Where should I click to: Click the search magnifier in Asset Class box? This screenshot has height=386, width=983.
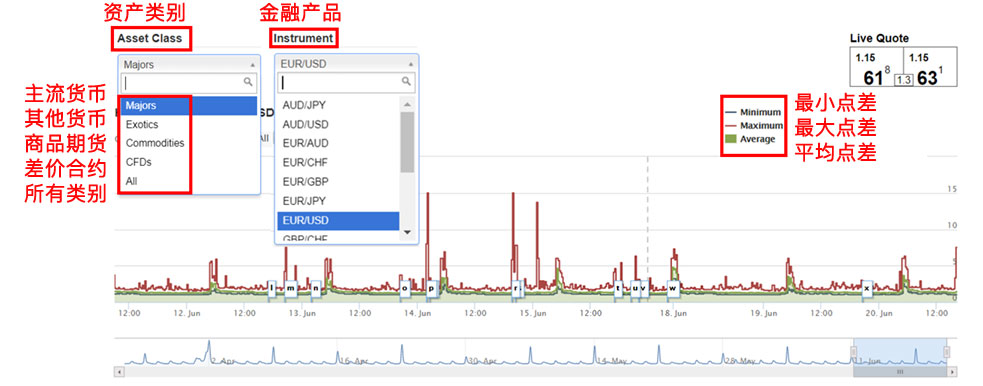click(x=249, y=82)
